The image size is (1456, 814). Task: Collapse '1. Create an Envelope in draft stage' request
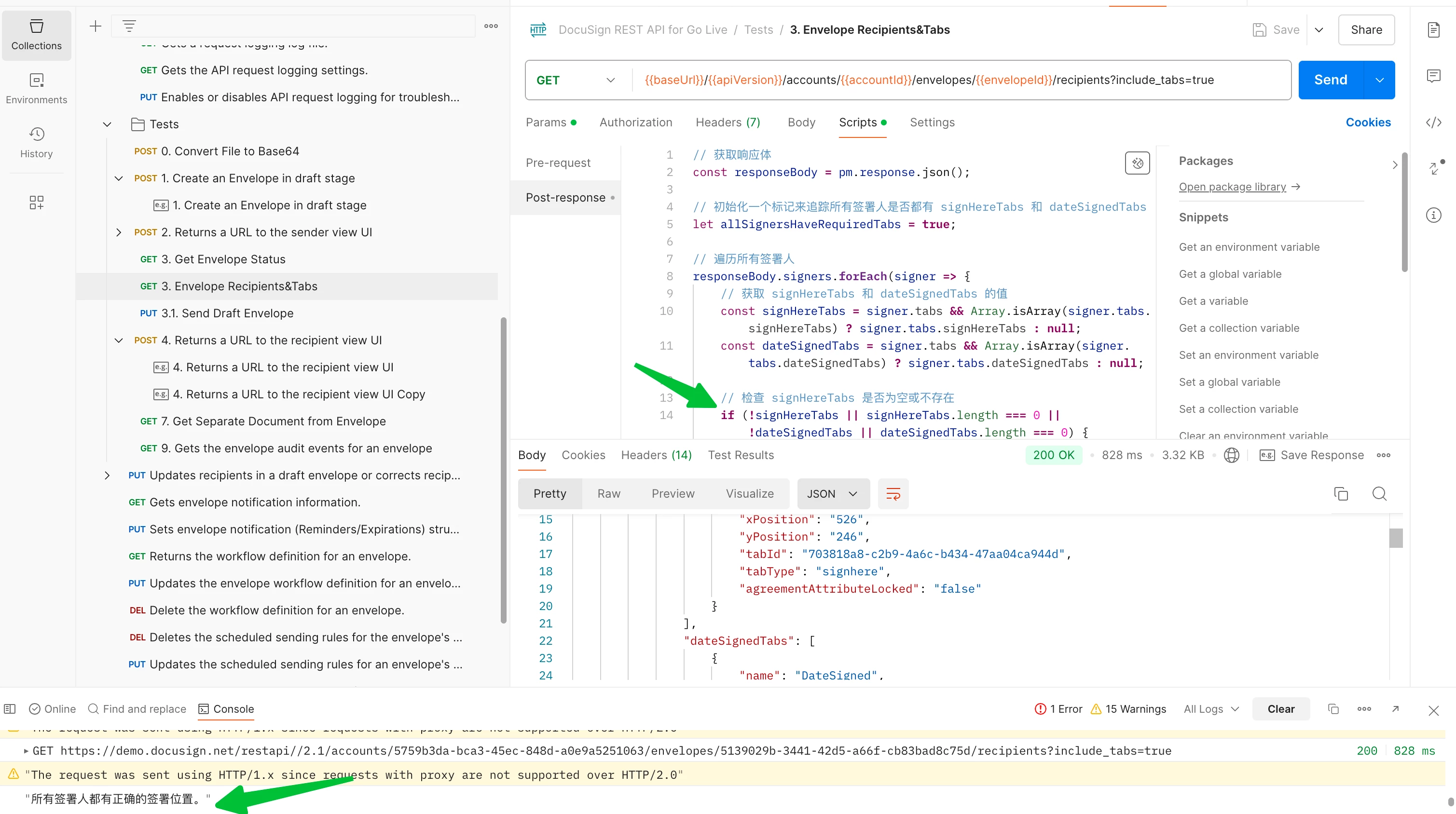point(119,178)
